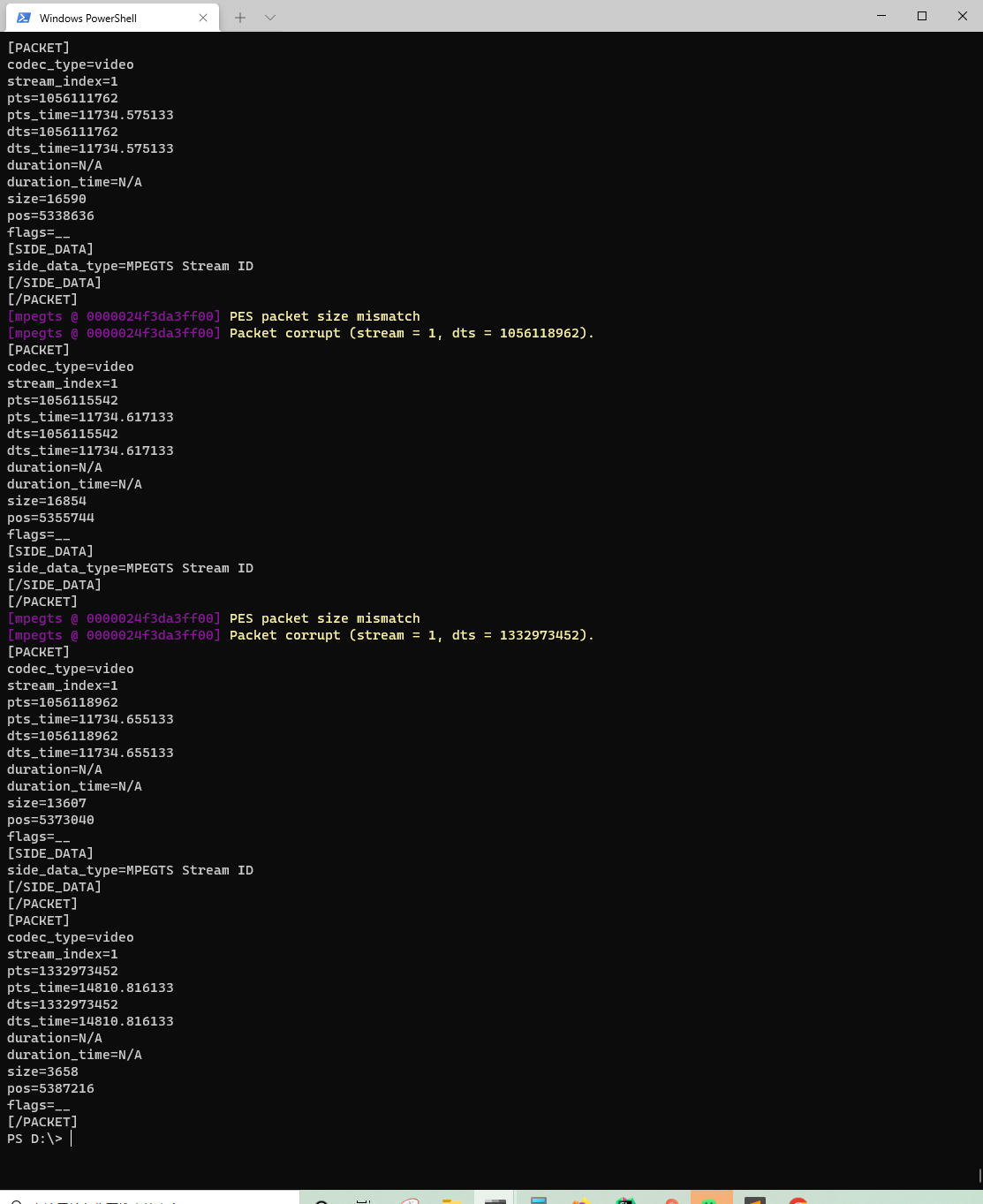Image resolution: width=983 pixels, height=1204 pixels.
Task: Open the new tab dropdown chevron
Action: pos(270,17)
